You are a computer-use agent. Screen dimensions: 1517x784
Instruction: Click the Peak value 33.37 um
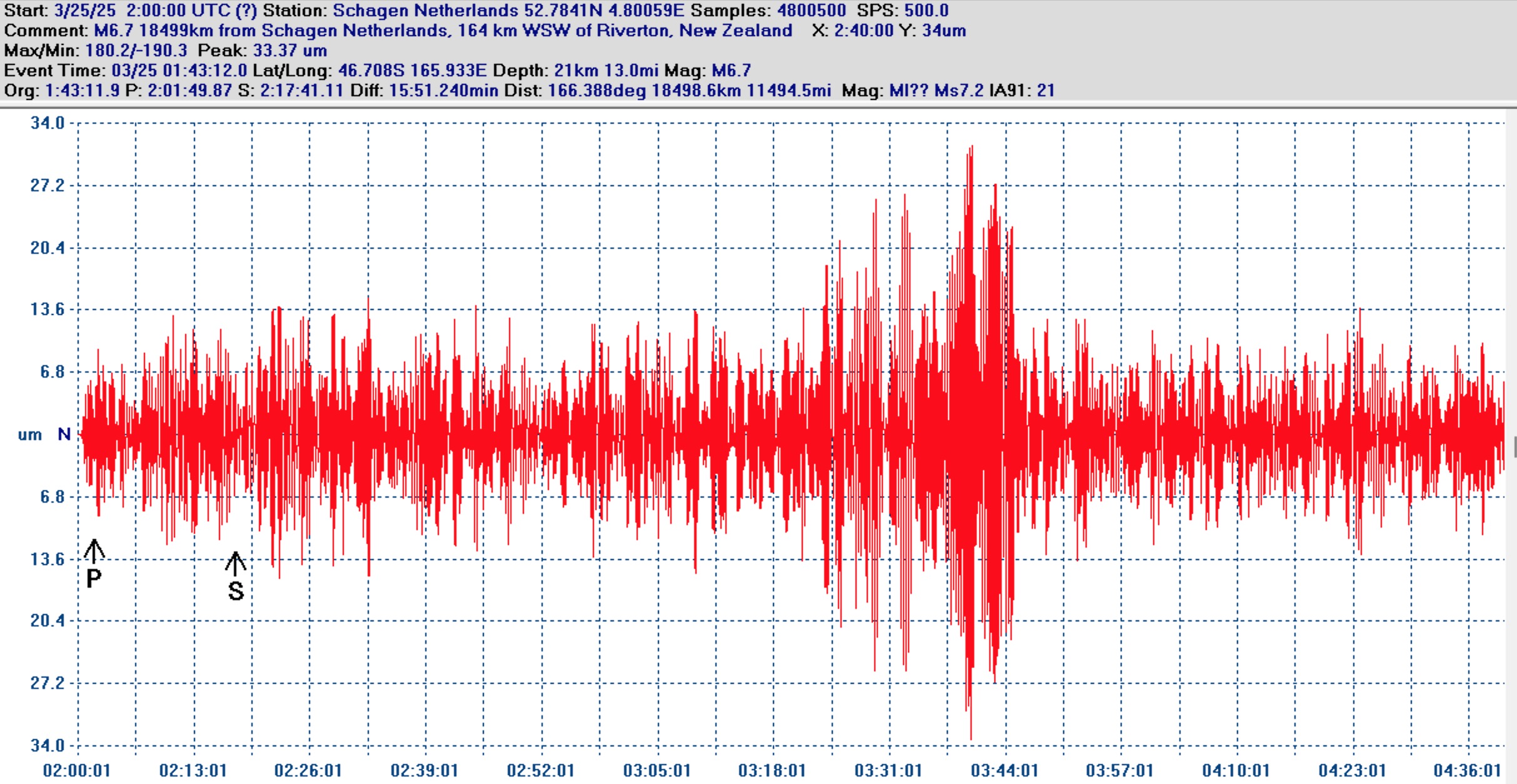tap(290, 51)
